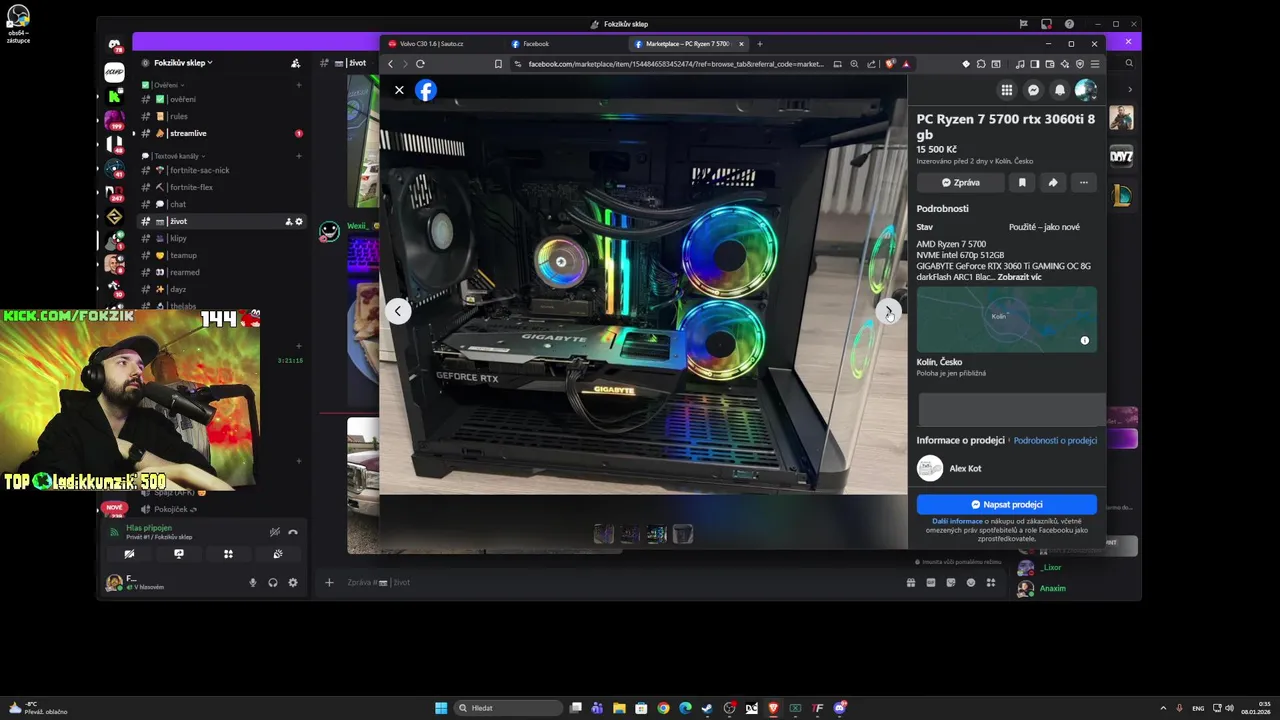Reload the browser page

pos(420,64)
